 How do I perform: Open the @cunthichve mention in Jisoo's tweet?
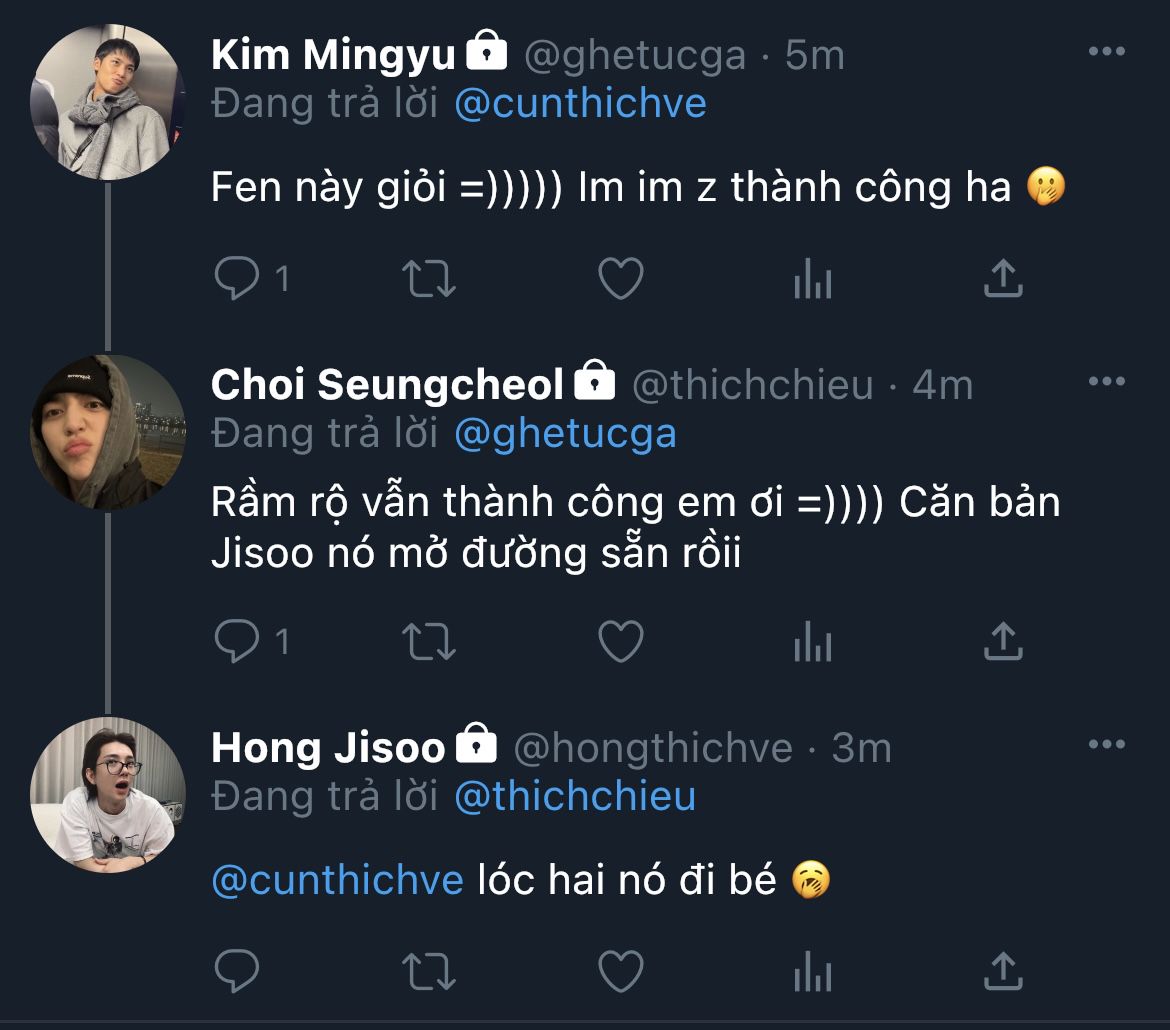point(338,880)
